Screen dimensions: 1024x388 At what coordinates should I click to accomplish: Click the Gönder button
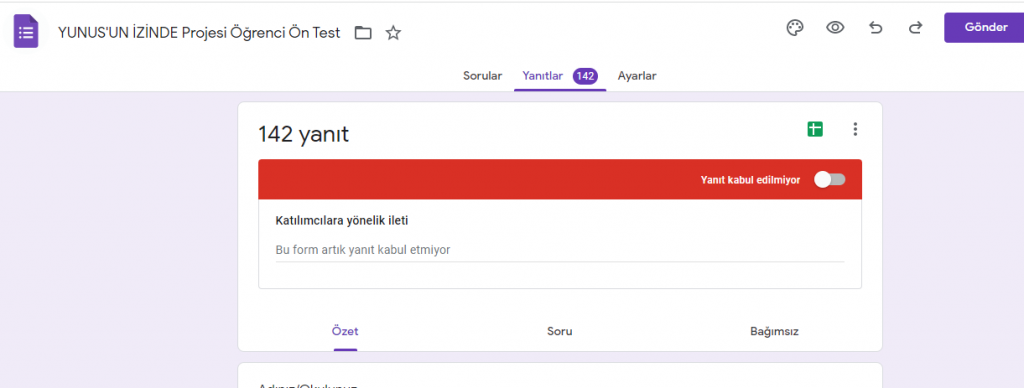(x=984, y=27)
